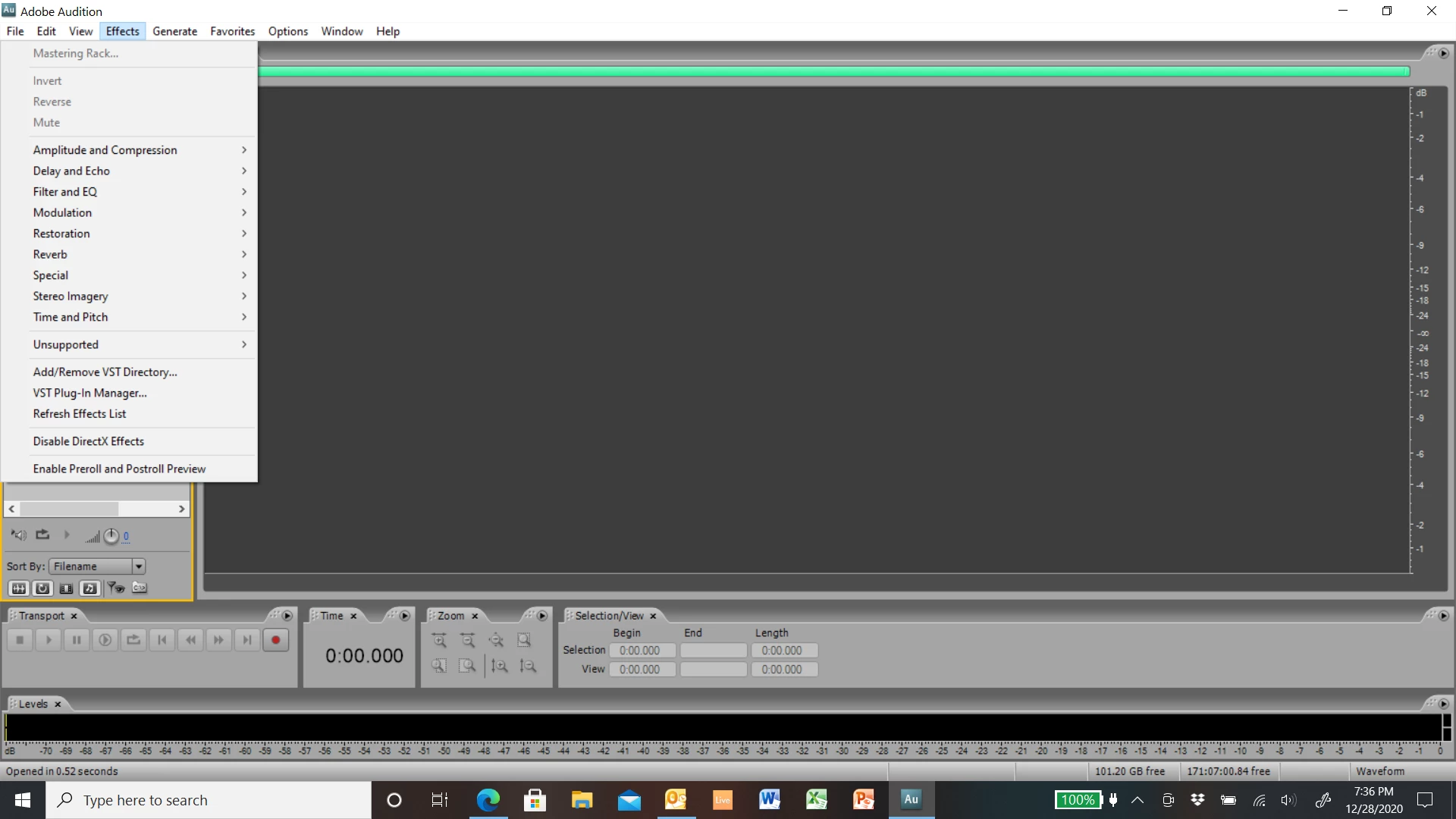Click VST Plug-In Manager entry
The width and height of the screenshot is (1456, 819).
(89, 393)
